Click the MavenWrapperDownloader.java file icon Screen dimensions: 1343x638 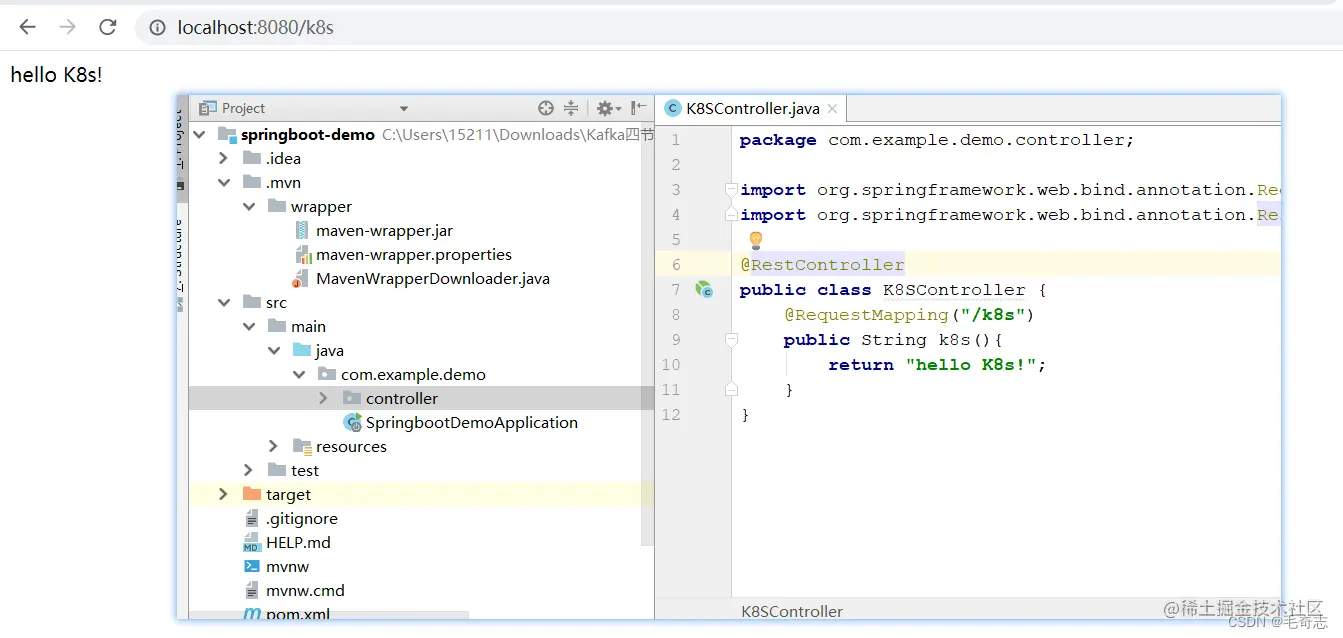tap(301, 278)
